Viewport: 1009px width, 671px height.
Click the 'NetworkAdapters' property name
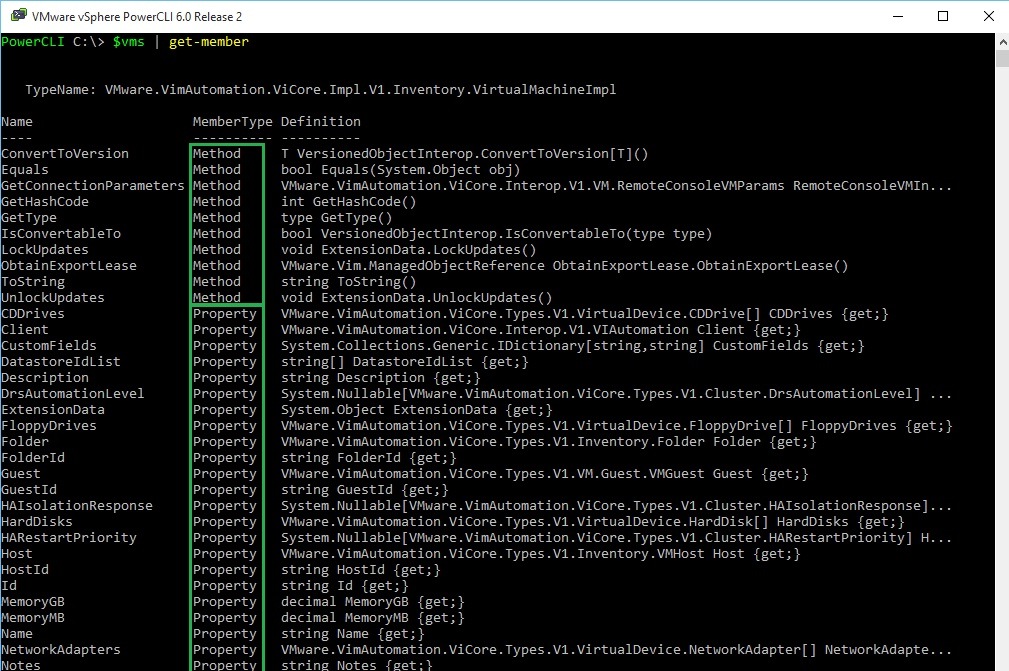point(61,650)
